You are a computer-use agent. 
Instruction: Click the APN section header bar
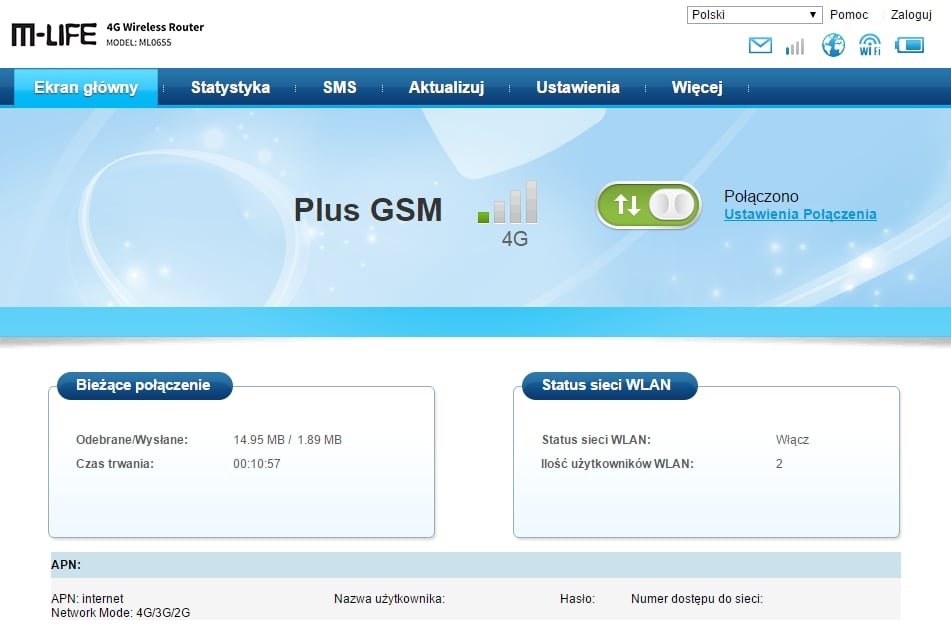pos(476,565)
